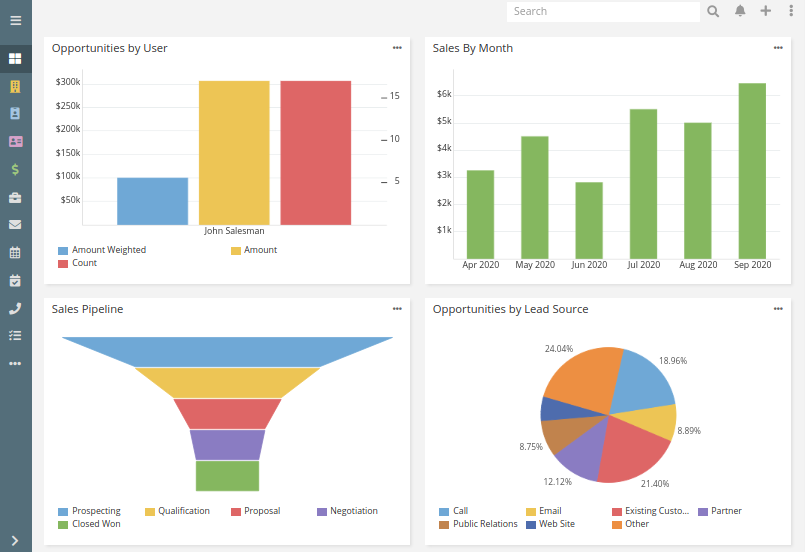Go to Accounts via the building icon

tap(15, 87)
